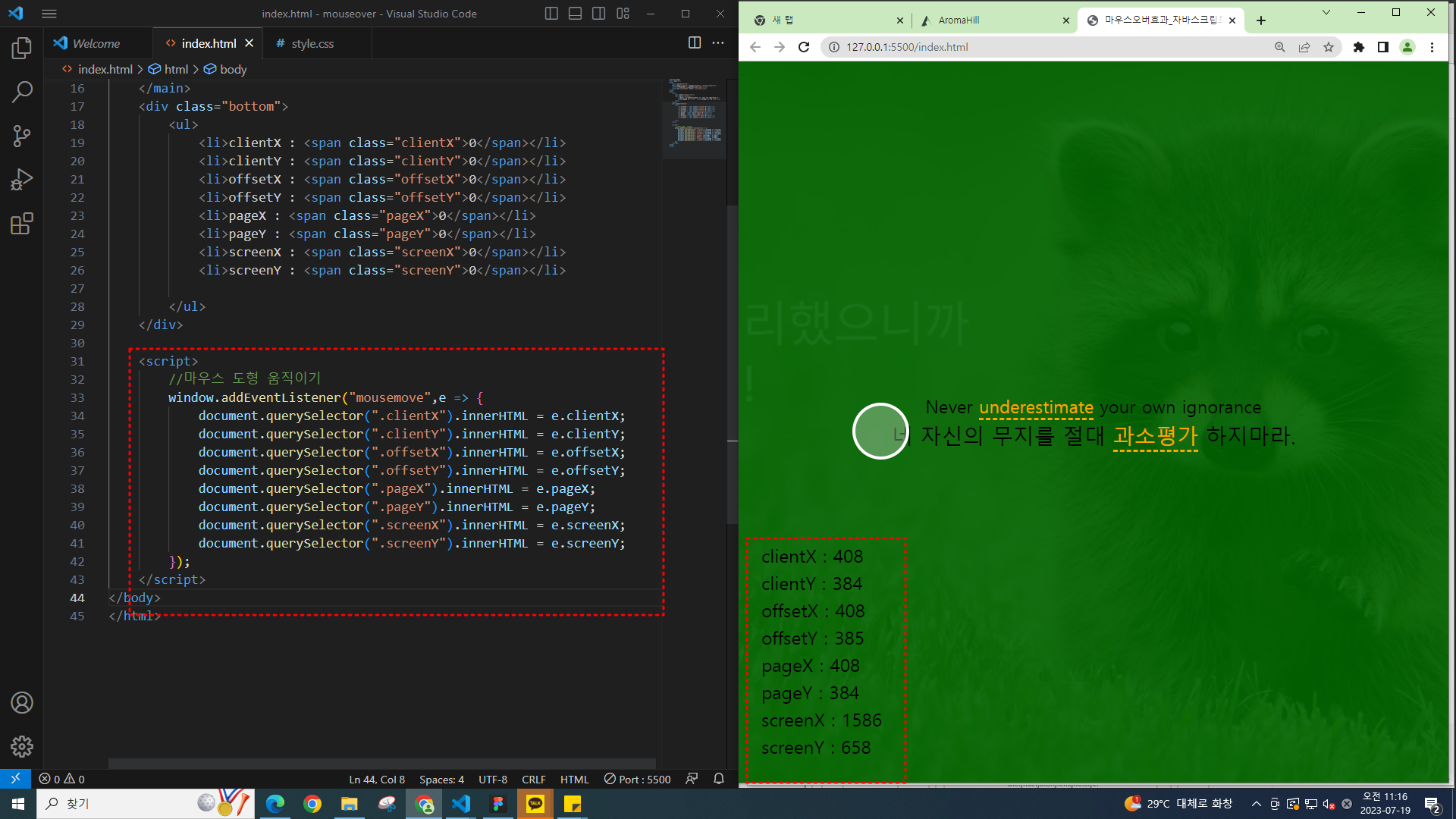Open editor More Actions ellipsis menu
Viewport: 1456px width, 819px height.
tap(718, 43)
